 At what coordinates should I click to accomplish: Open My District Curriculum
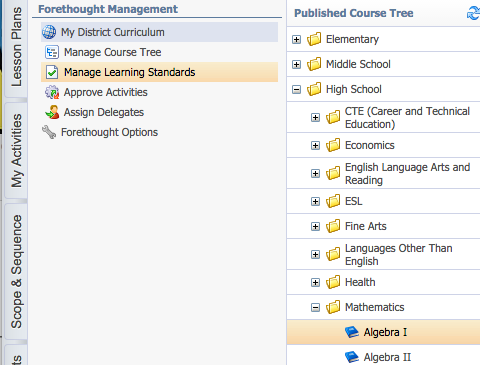coord(159,32)
